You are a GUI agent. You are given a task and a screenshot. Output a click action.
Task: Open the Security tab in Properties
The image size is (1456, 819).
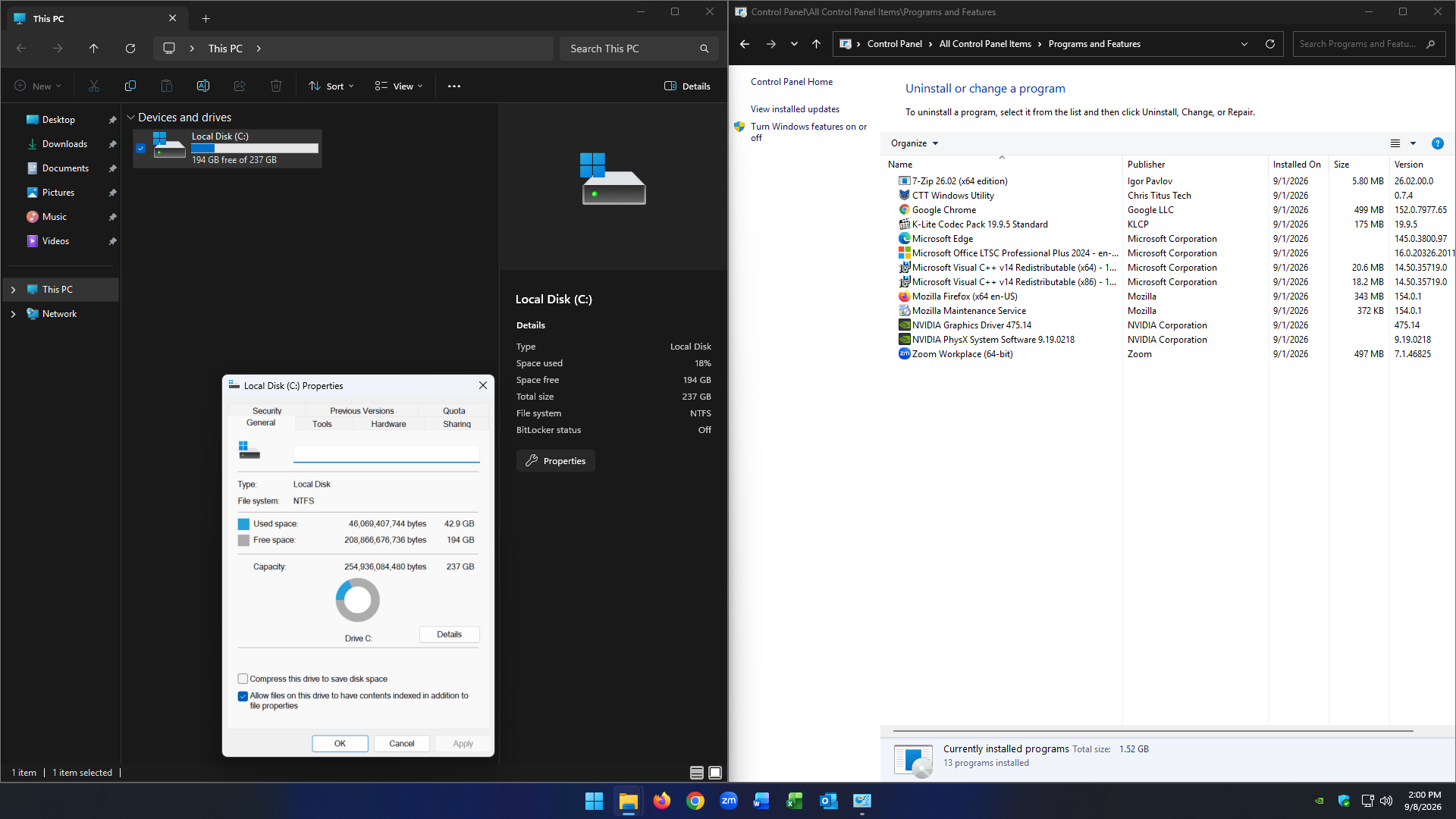point(267,411)
